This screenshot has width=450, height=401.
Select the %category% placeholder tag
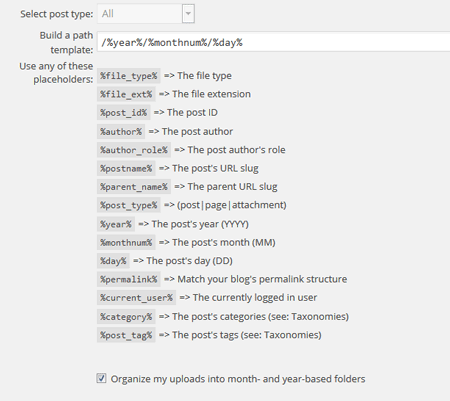(x=126, y=316)
